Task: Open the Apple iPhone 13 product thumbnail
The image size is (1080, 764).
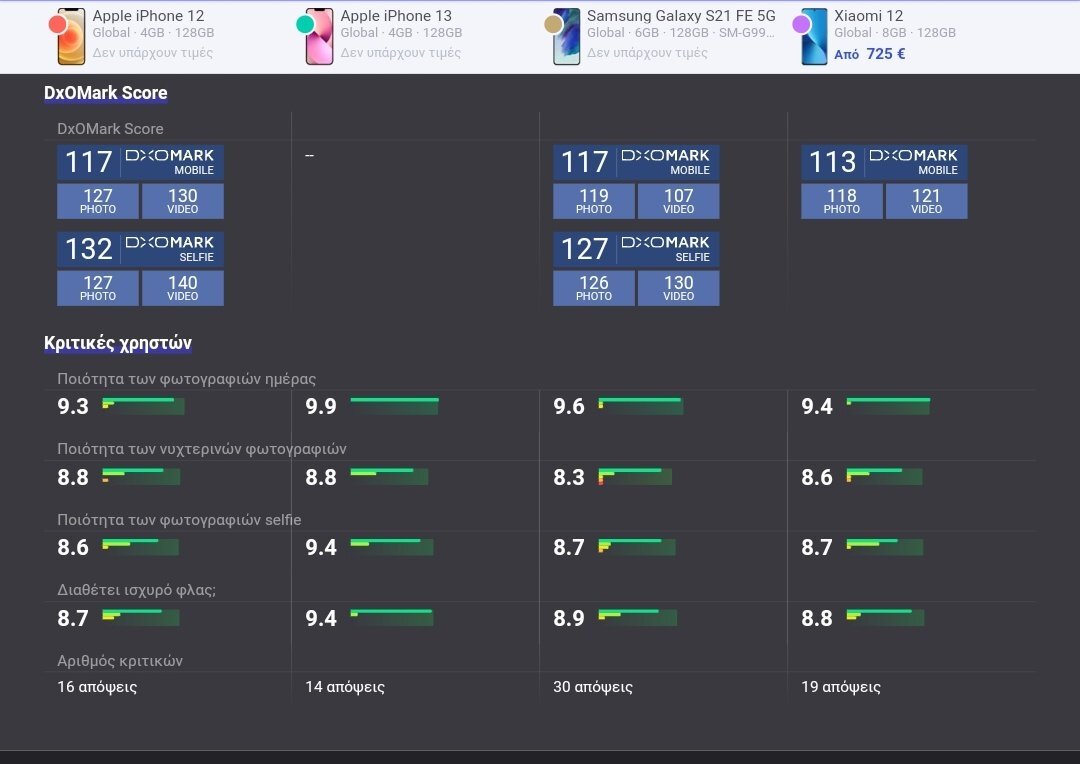Action: [x=319, y=37]
